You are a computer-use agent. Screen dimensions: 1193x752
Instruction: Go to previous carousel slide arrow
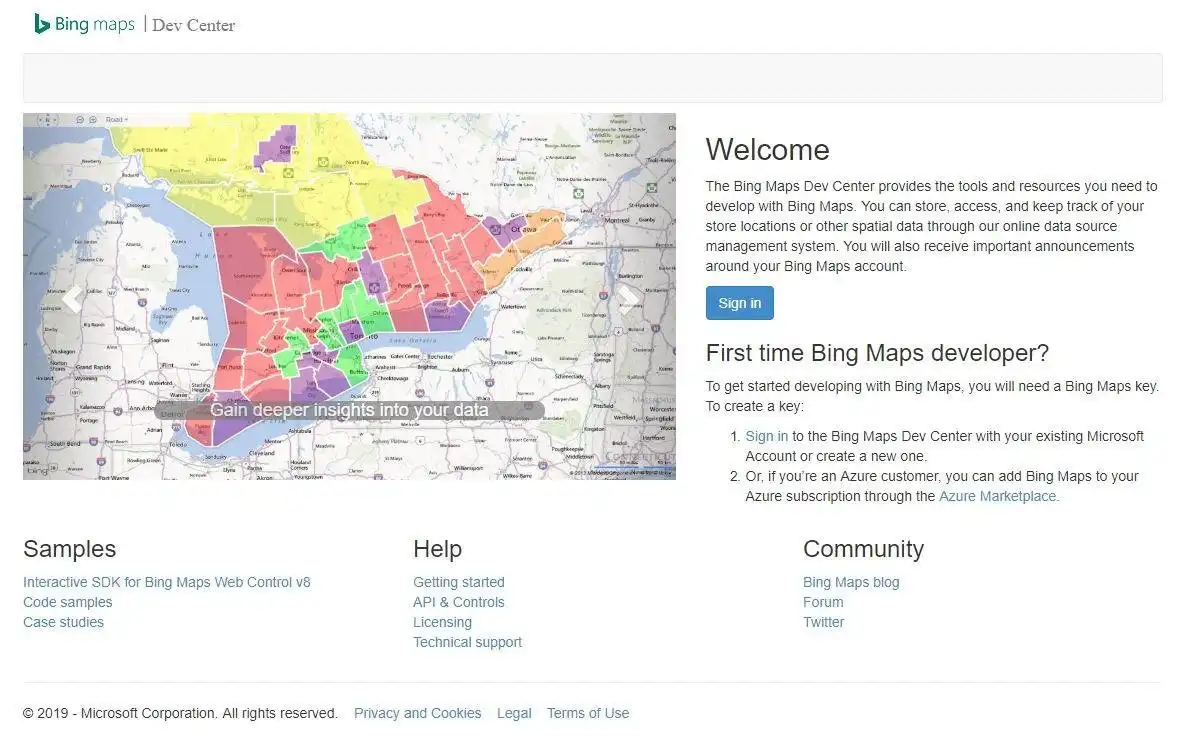pyautogui.click(x=72, y=298)
